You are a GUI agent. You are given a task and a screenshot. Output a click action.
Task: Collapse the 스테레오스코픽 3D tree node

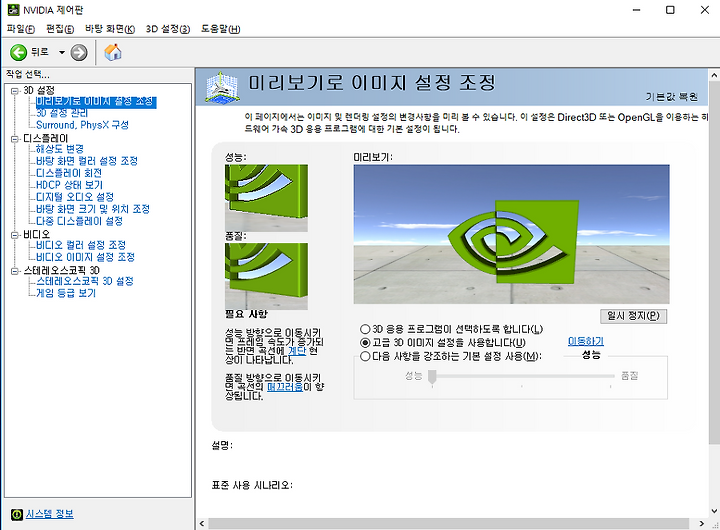[x=15, y=271]
